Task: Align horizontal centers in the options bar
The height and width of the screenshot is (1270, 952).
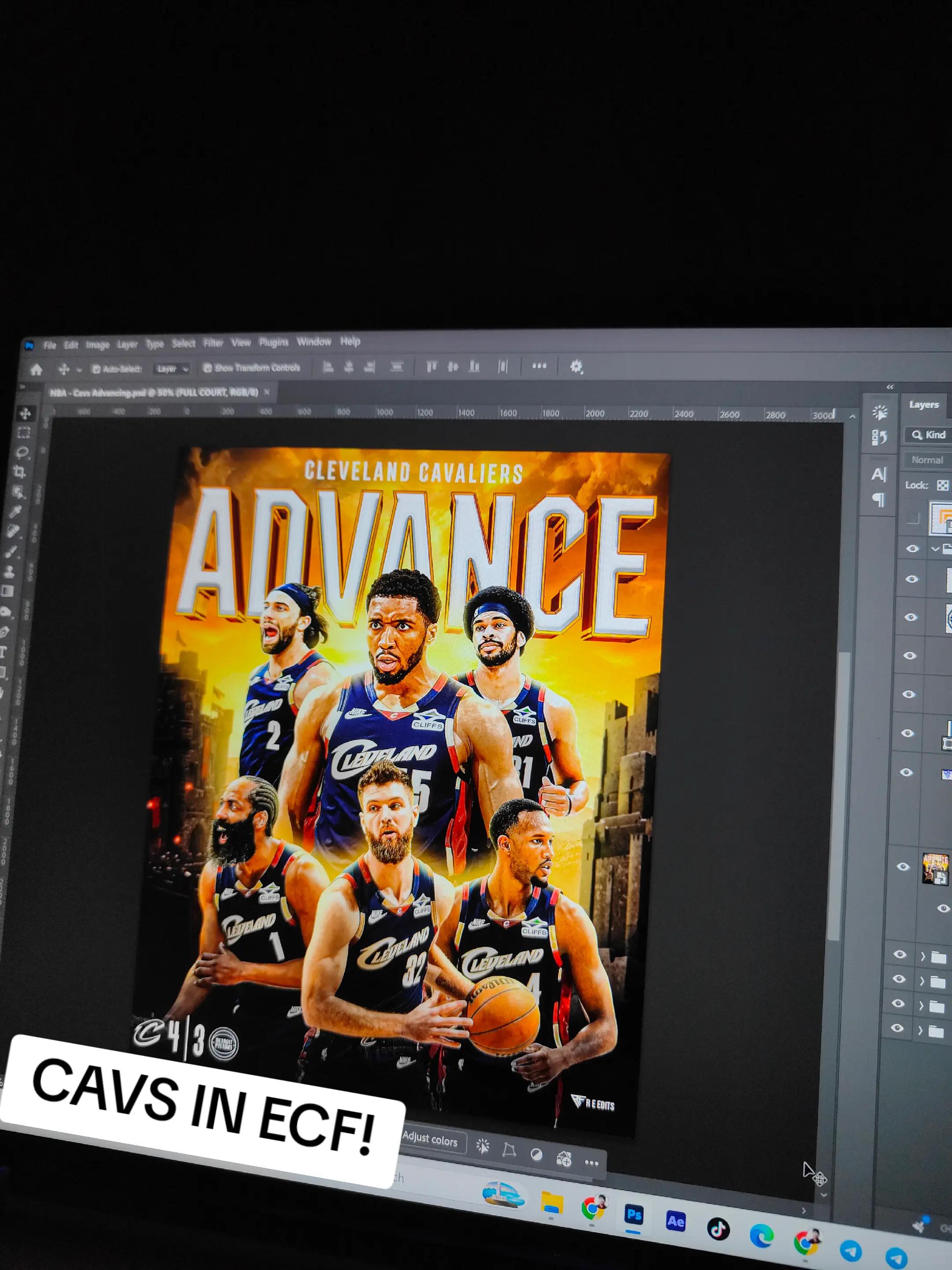Action: pyautogui.click(x=348, y=367)
